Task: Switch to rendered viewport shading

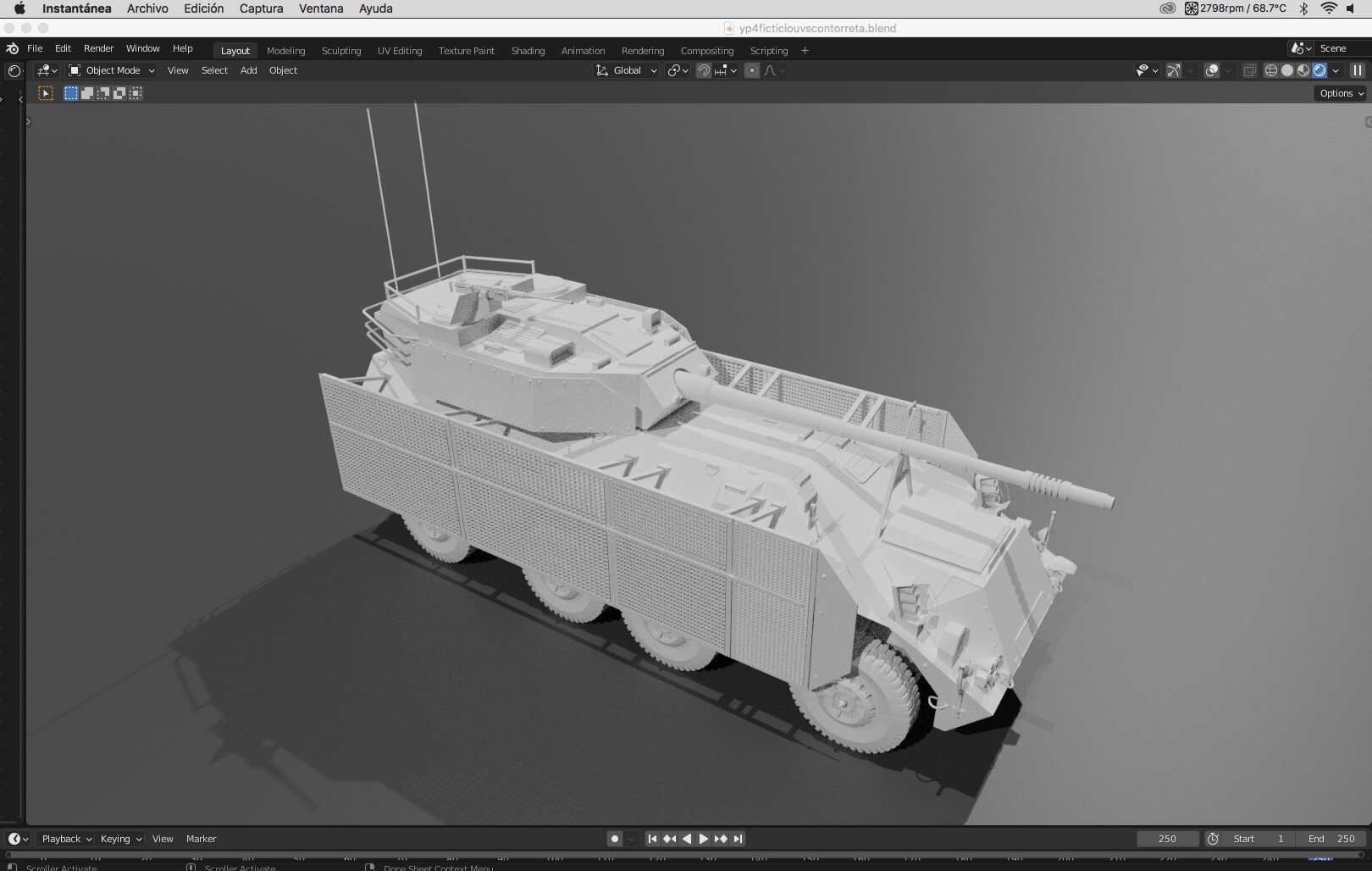Action: coord(1319,70)
